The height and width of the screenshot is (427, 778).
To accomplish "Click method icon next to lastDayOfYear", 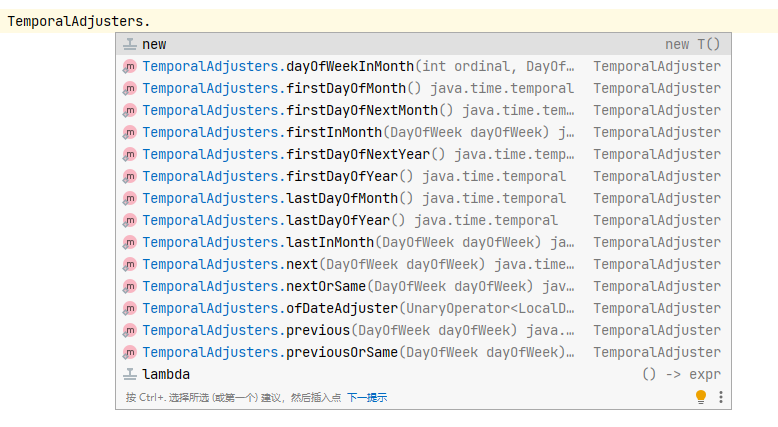I will click(x=130, y=220).
